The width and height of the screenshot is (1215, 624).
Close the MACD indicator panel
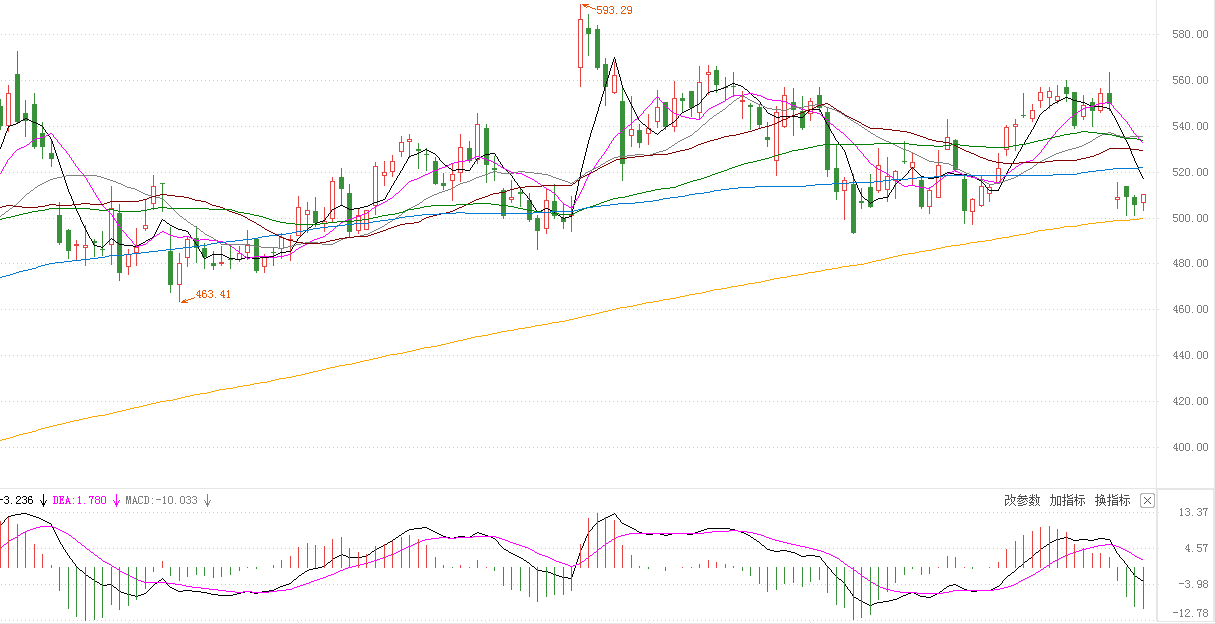click(1147, 500)
